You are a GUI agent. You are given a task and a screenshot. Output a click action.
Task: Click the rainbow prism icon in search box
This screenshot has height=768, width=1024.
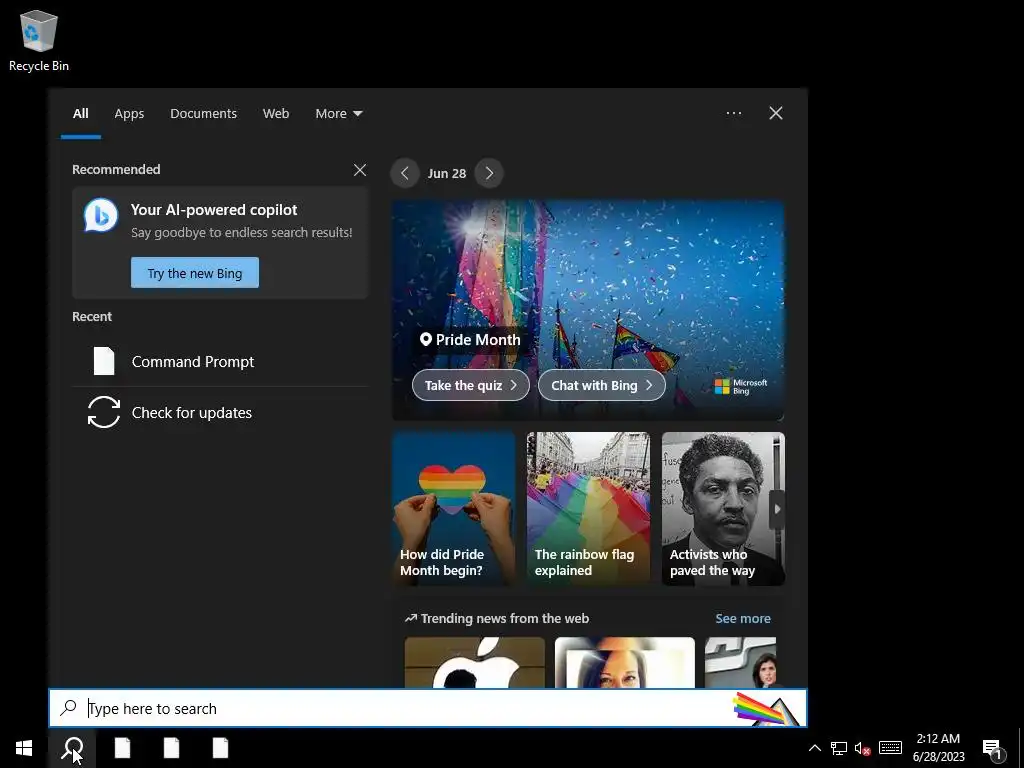(766, 709)
